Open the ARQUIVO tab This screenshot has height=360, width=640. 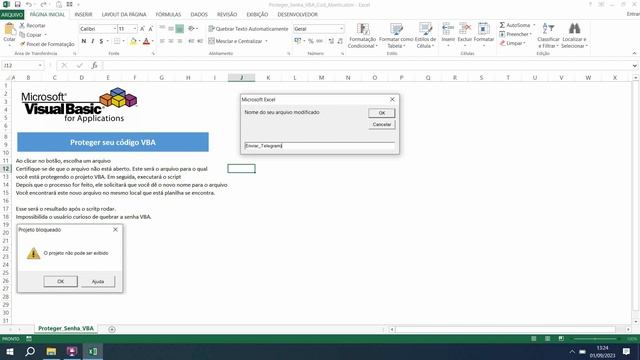(12, 15)
